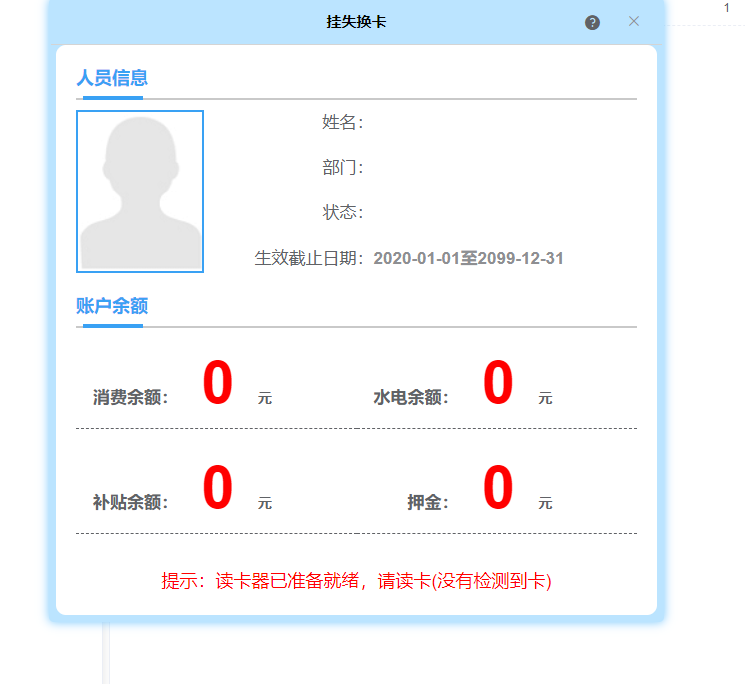Click the 部门 field label
The width and height of the screenshot is (745, 684).
pyautogui.click(x=342, y=167)
